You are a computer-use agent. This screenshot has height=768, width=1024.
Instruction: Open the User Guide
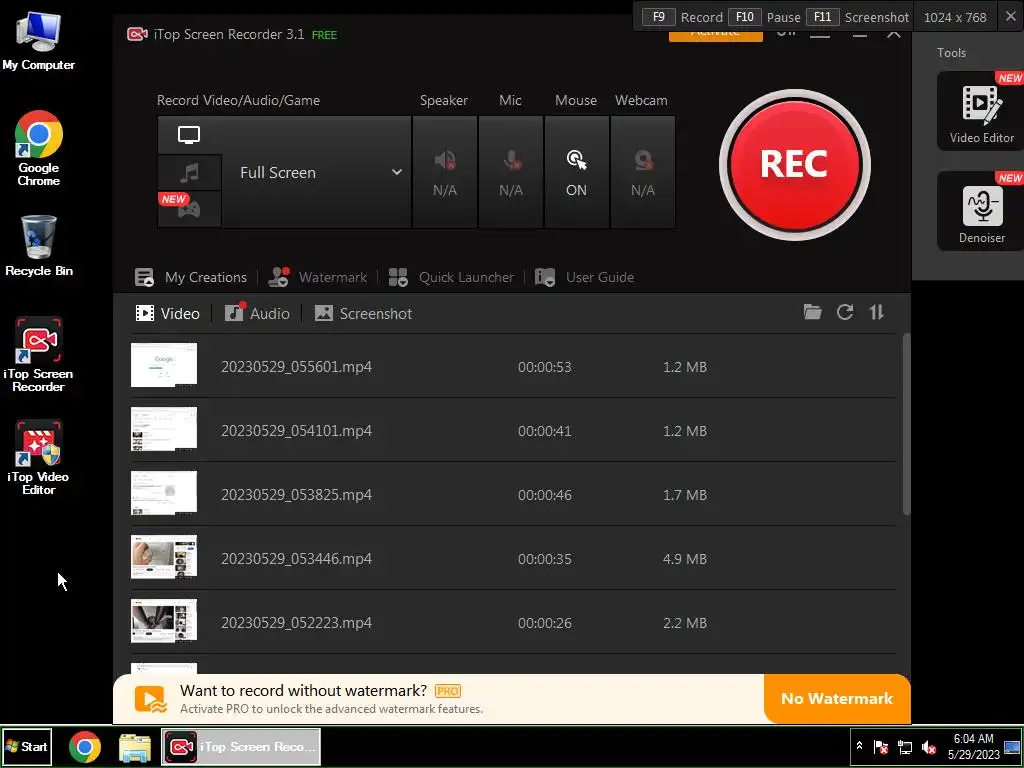tap(584, 277)
